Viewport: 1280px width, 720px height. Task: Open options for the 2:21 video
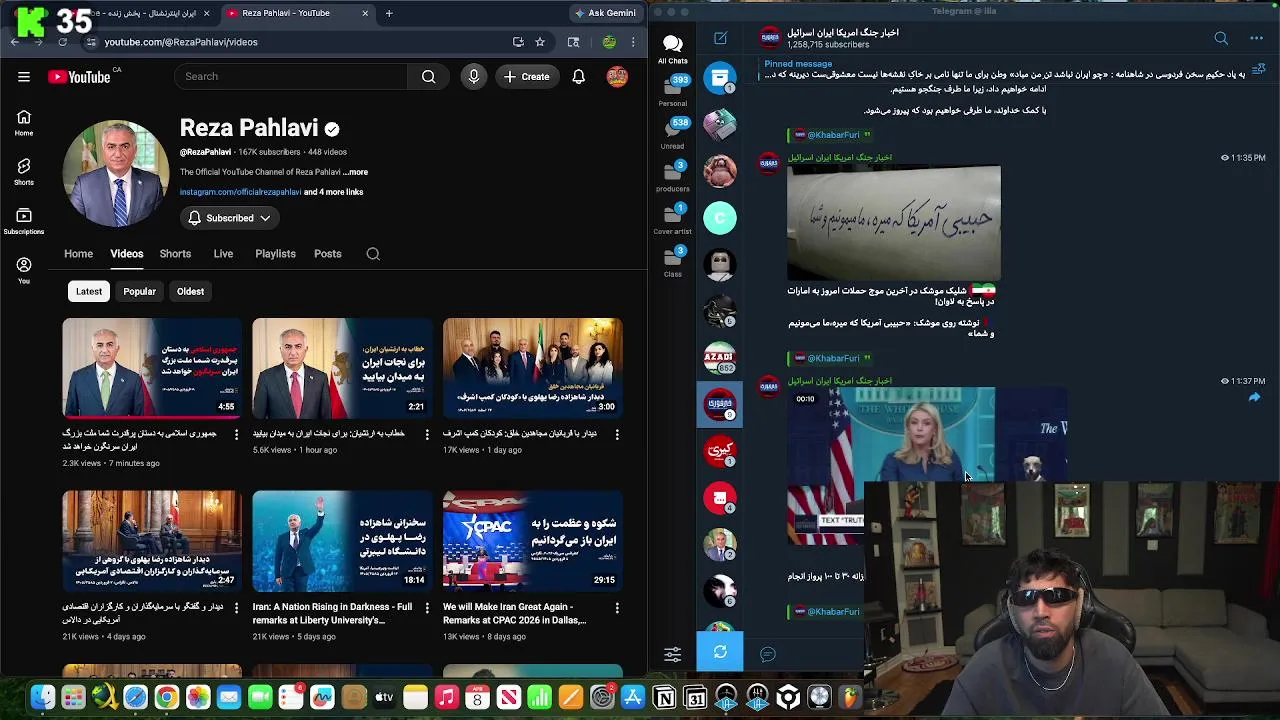[x=427, y=434]
